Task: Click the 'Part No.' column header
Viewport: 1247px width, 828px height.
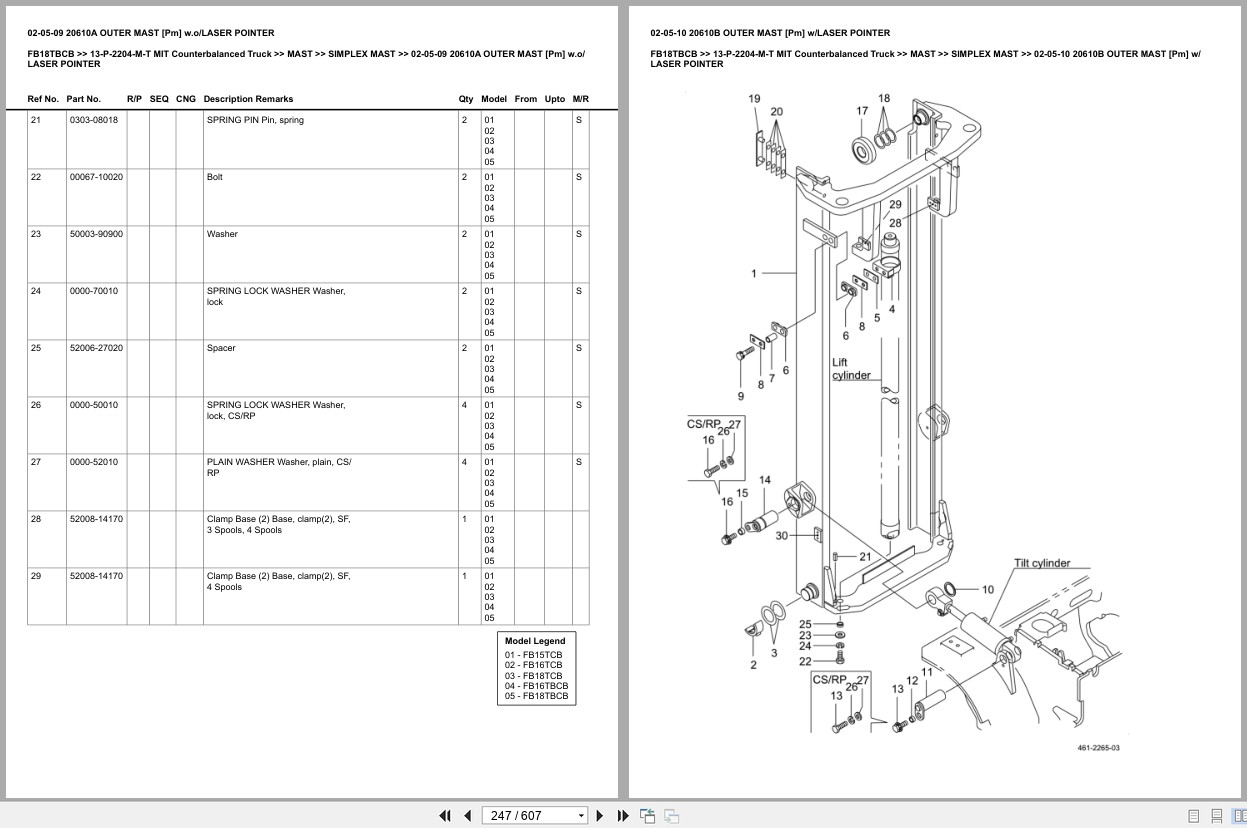Action: 84,99
